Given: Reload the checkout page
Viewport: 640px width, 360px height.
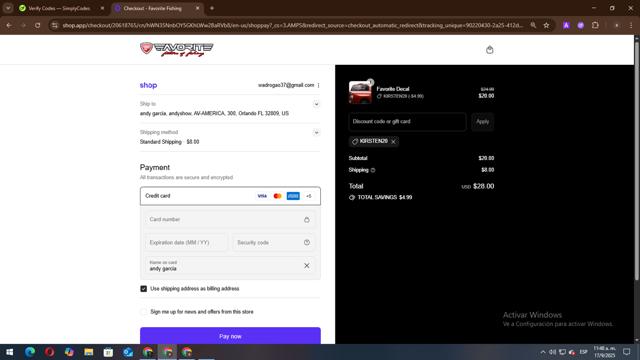Looking at the screenshot, I should tap(38, 25).
